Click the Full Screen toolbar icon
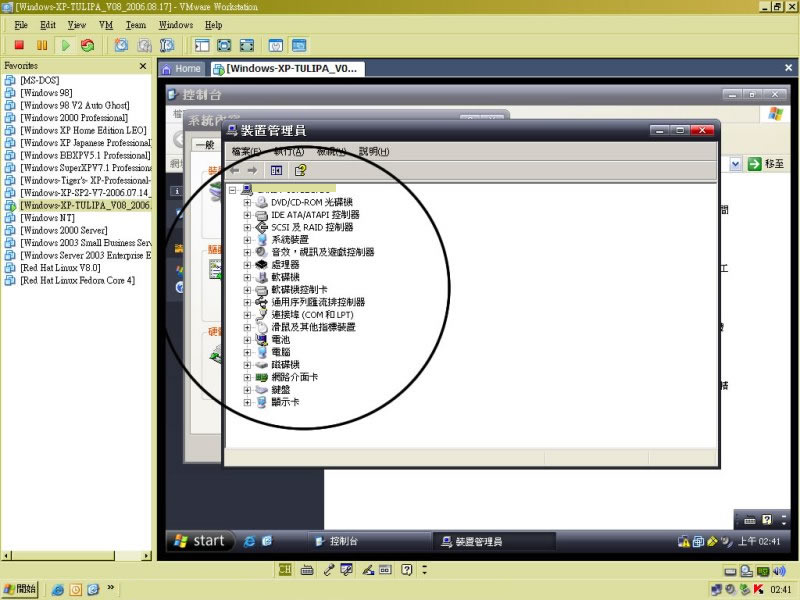800x600 pixels. tap(224, 45)
